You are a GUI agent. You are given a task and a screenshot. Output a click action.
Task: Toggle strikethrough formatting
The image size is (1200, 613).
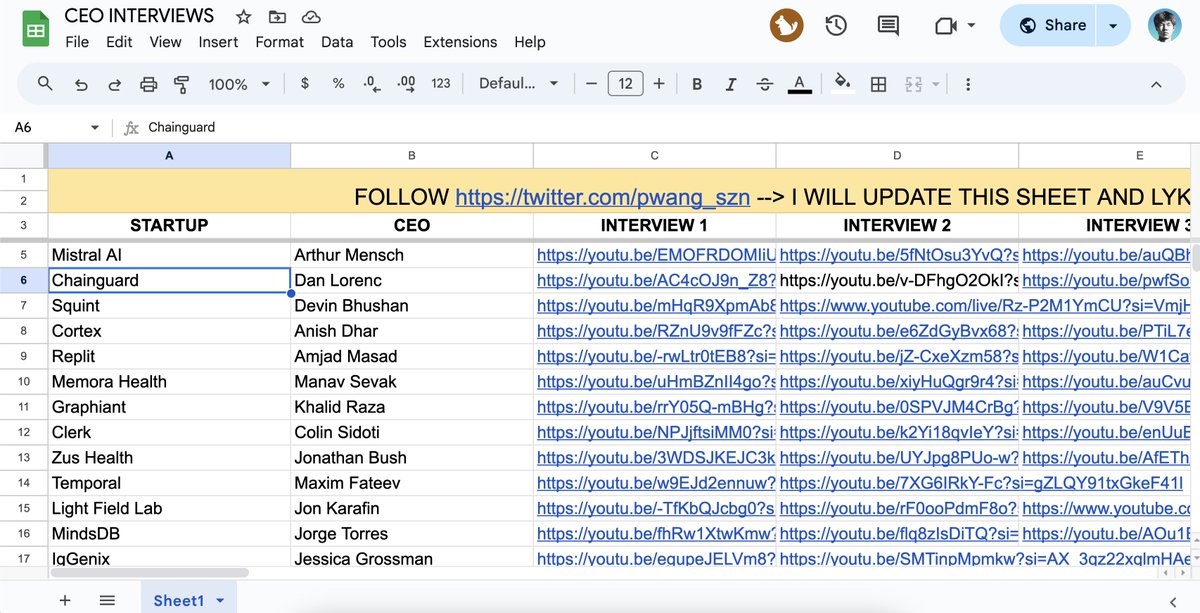(765, 84)
